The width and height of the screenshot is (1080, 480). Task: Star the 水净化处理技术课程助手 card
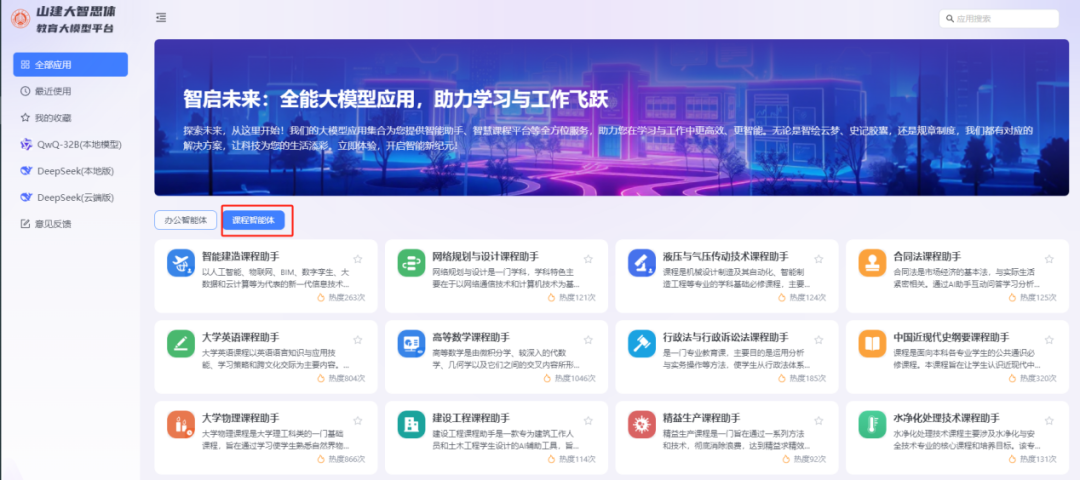(1049, 418)
